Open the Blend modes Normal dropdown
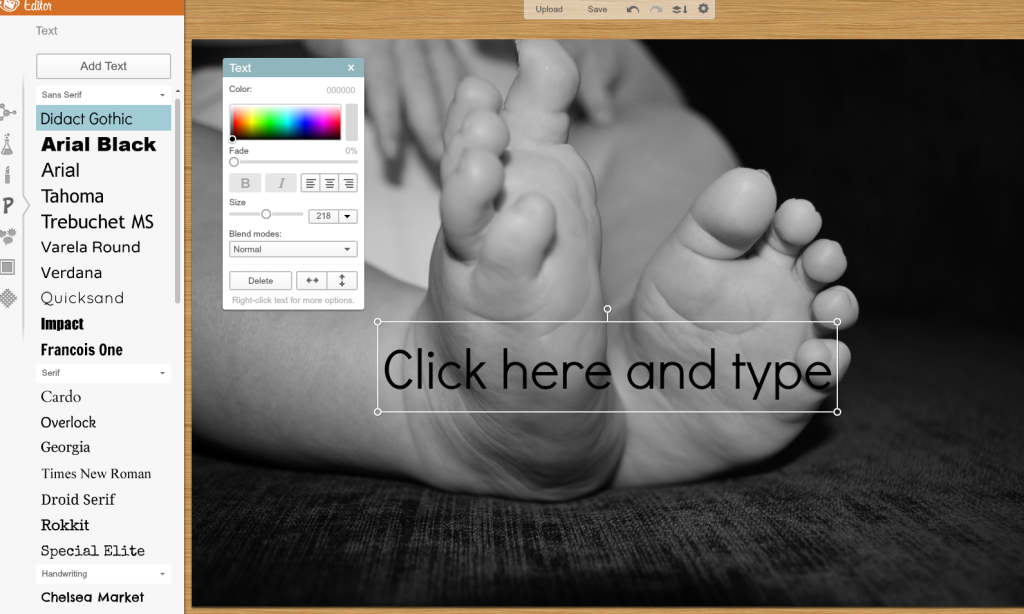Screen dimensions: 1024x614 pyautogui.click(x=293, y=249)
